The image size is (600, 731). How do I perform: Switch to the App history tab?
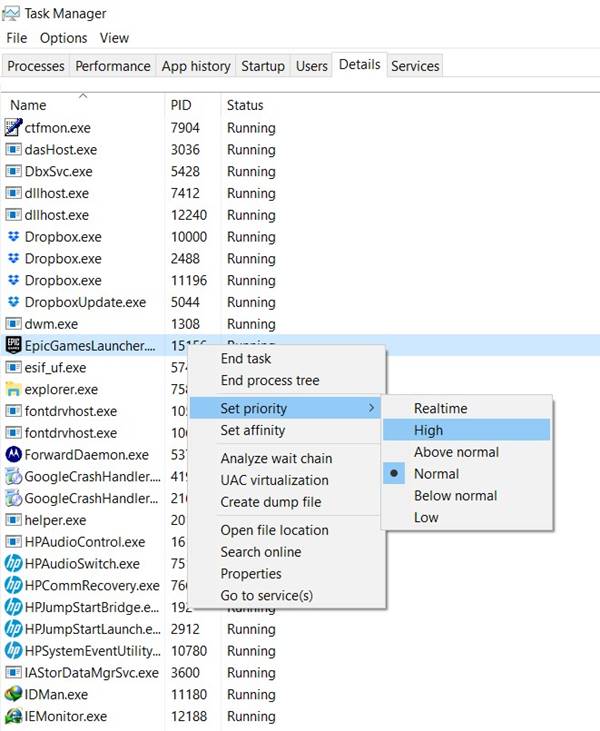click(196, 66)
